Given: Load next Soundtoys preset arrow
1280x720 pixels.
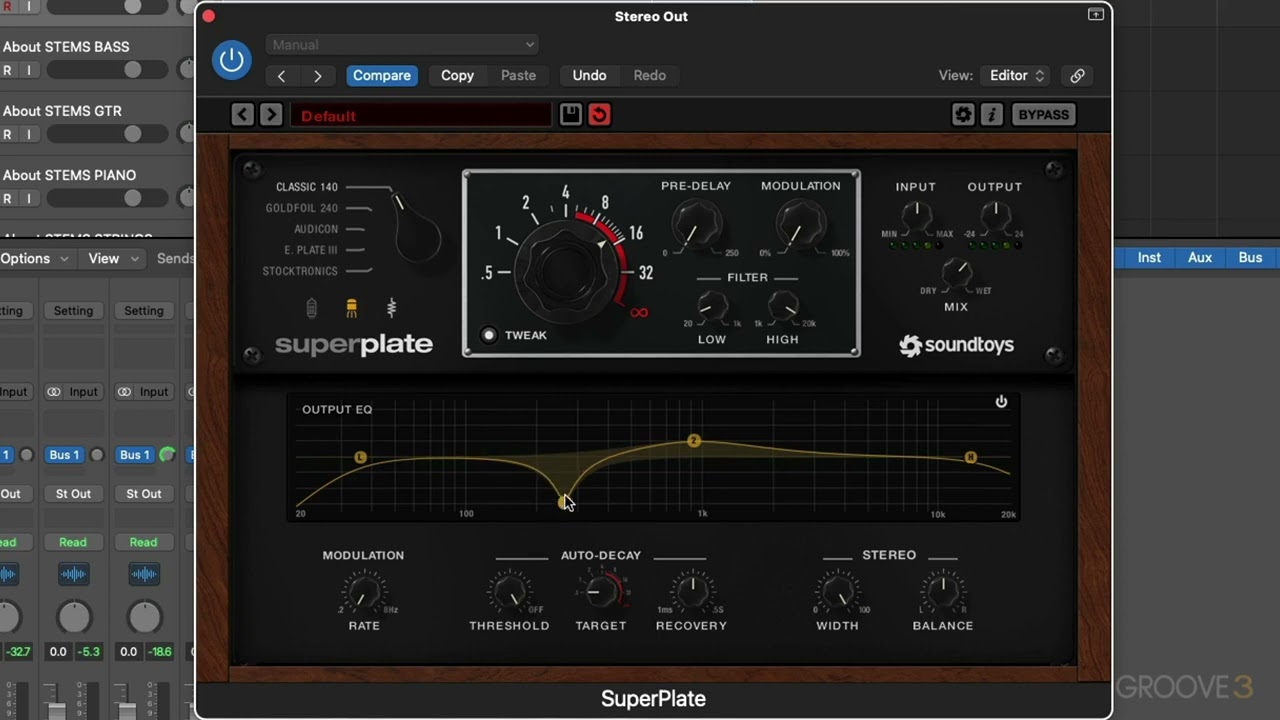Looking at the screenshot, I should point(271,115).
